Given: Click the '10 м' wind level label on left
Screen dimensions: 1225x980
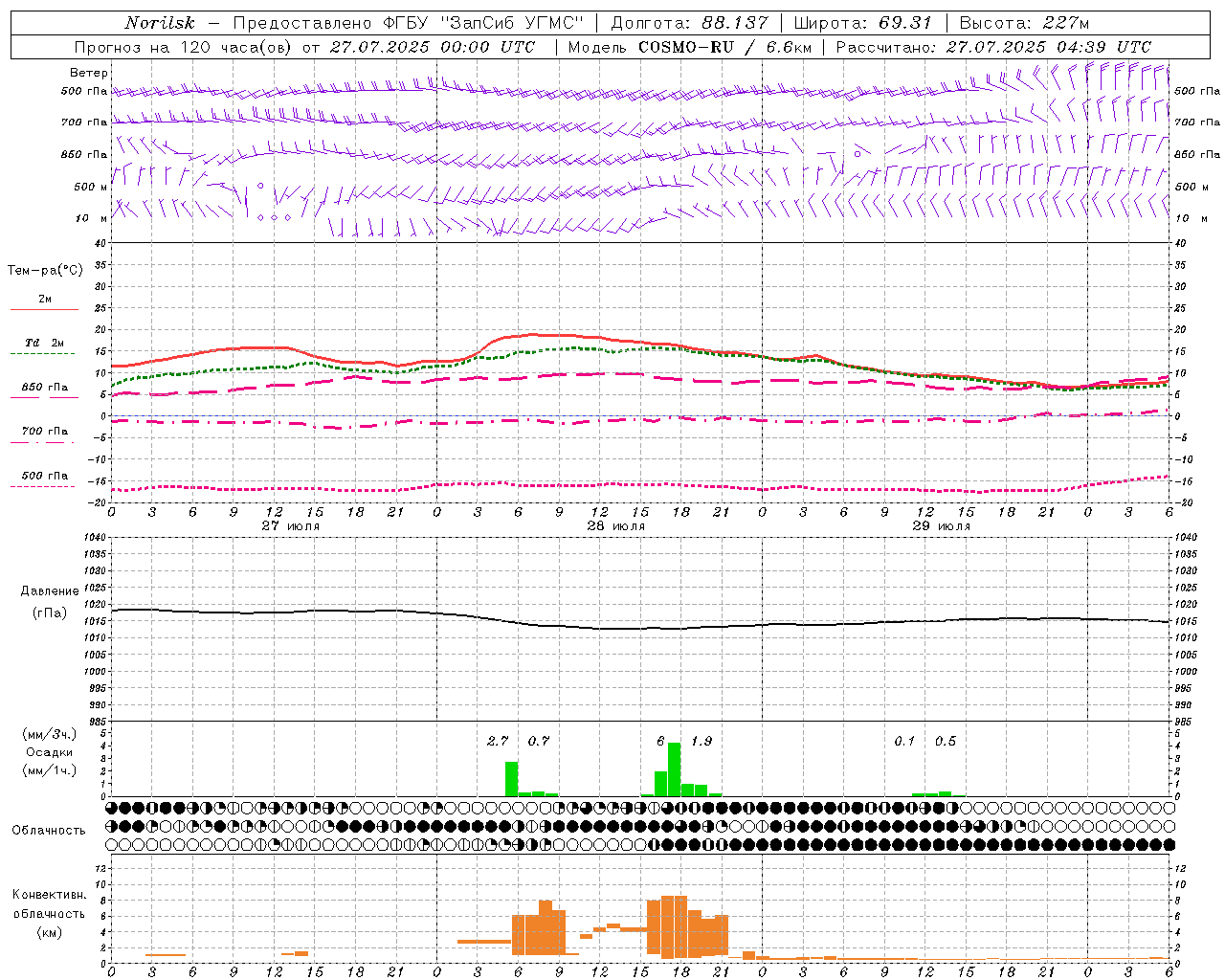Looking at the screenshot, I should point(91,218).
